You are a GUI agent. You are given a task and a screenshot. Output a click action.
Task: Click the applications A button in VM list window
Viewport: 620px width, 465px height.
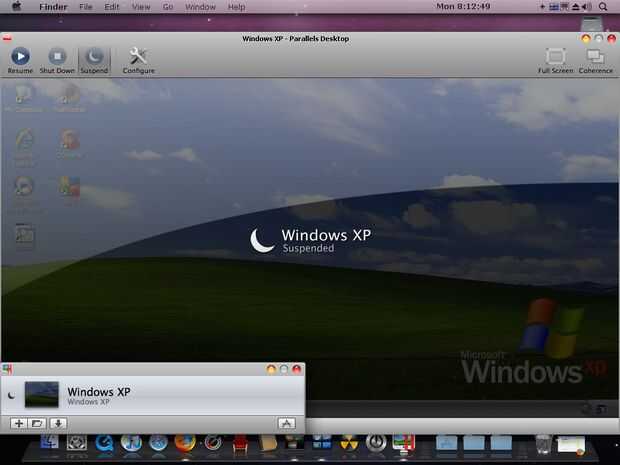coord(287,423)
